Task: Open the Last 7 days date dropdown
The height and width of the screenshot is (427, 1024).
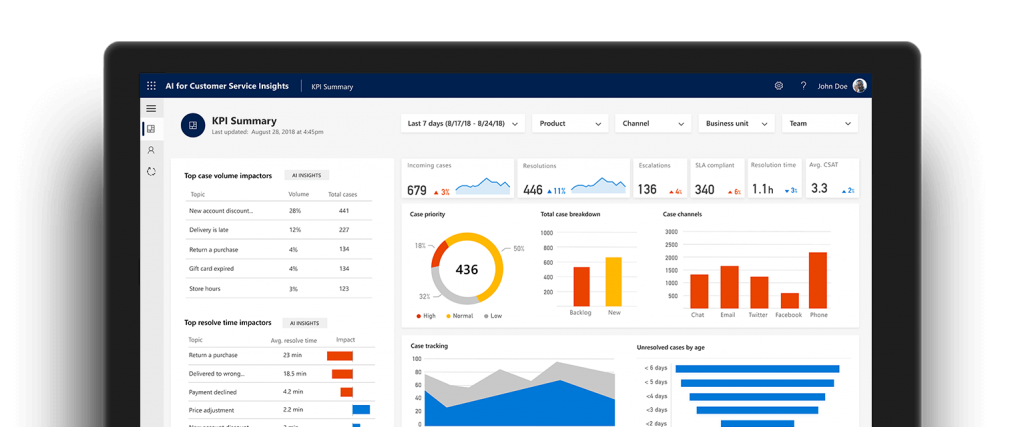Action: click(x=462, y=123)
